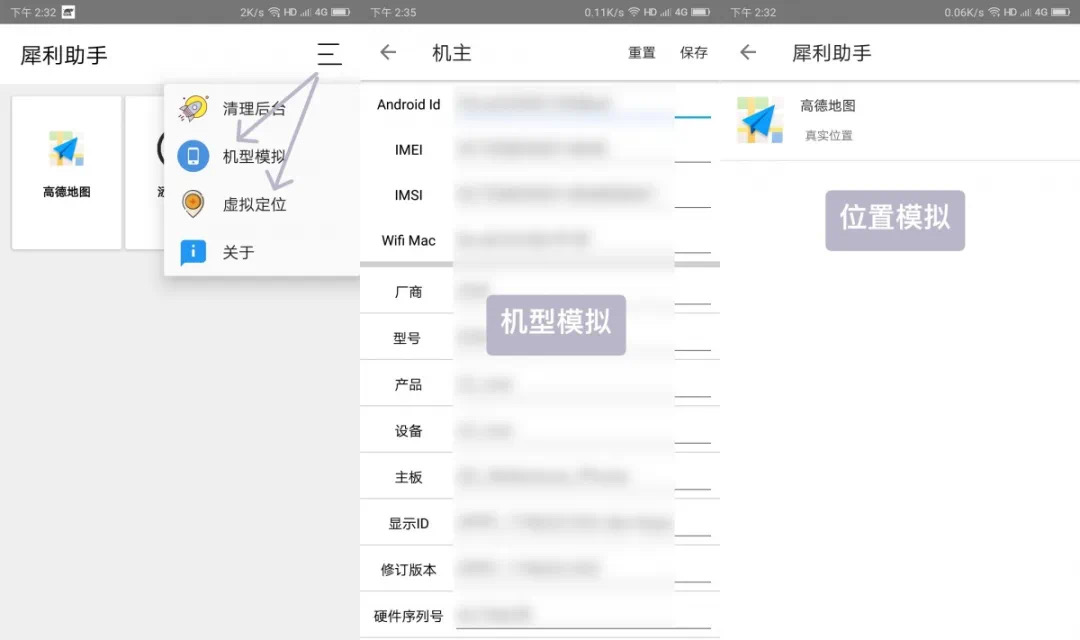Open the hamburger menu icon

click(x=329, y=54)
